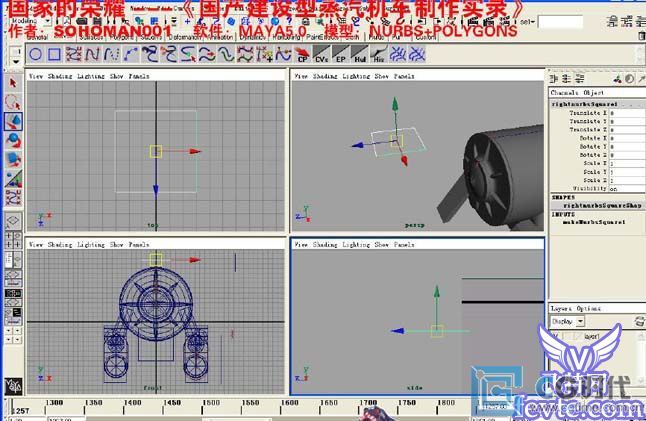Open the Channels menu in Channel Box
The height and width of the screenshot is (421, 646).
(x=564, y=93)
